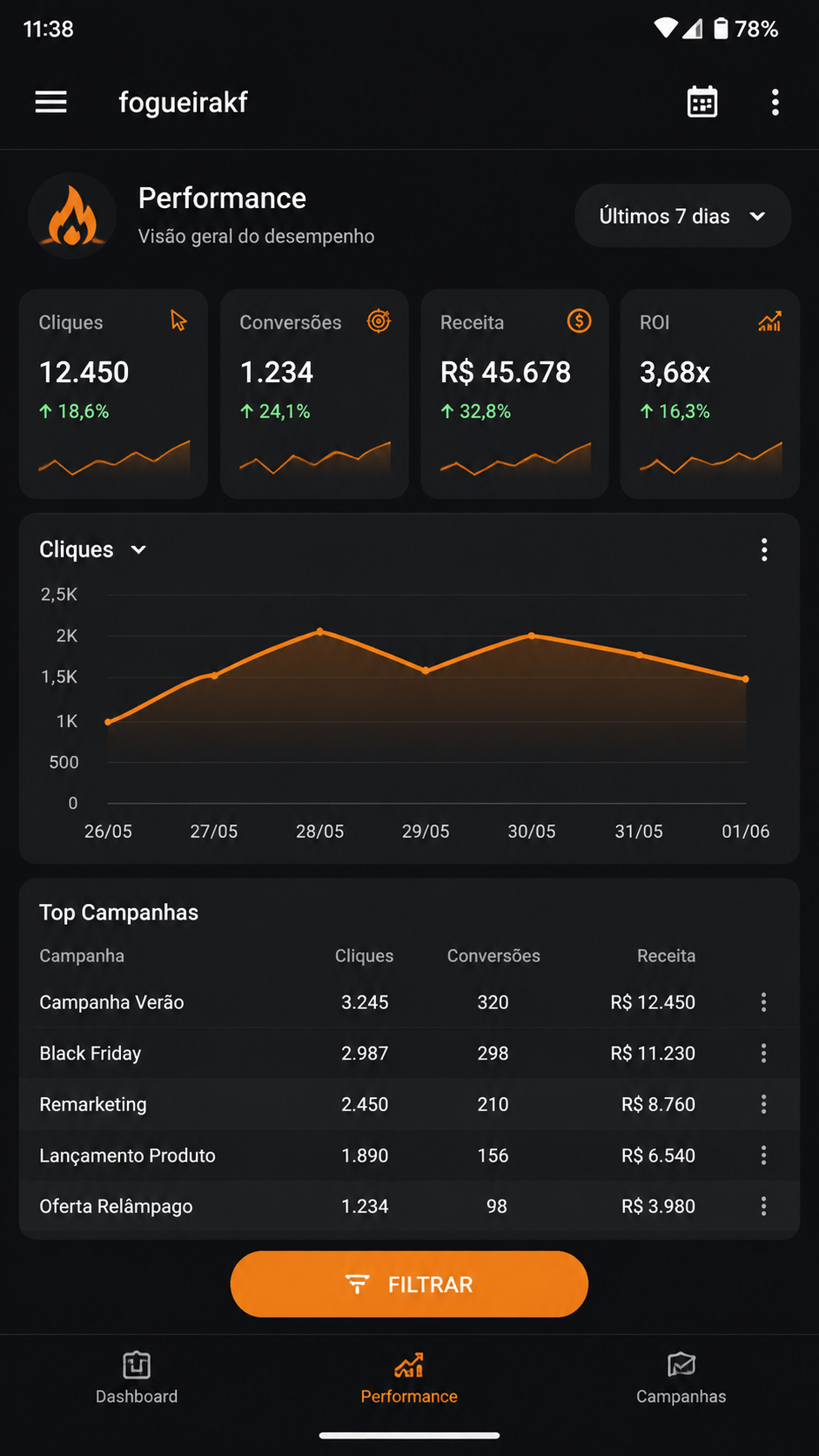Select the 29/05 data point on chart
The width and height of the screenshot is (819, 1456).
tap(426, 671)
